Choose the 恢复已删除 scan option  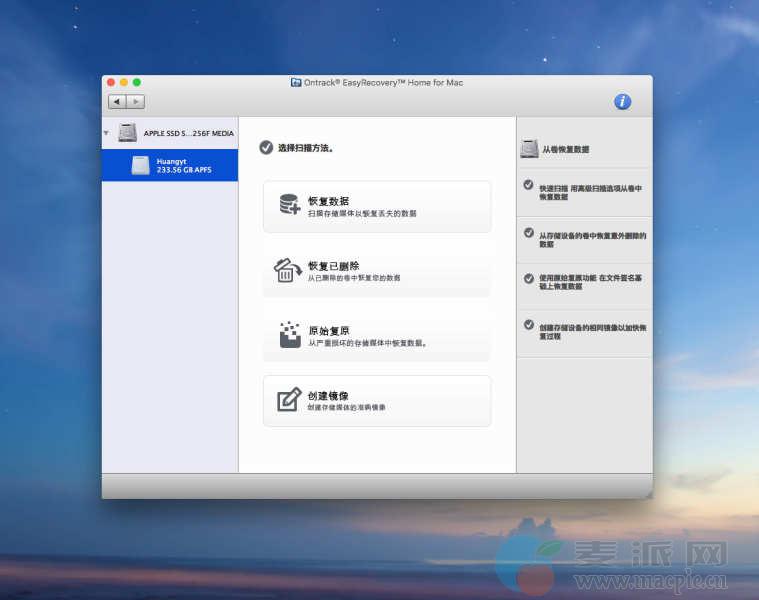[x=377, y=271]
